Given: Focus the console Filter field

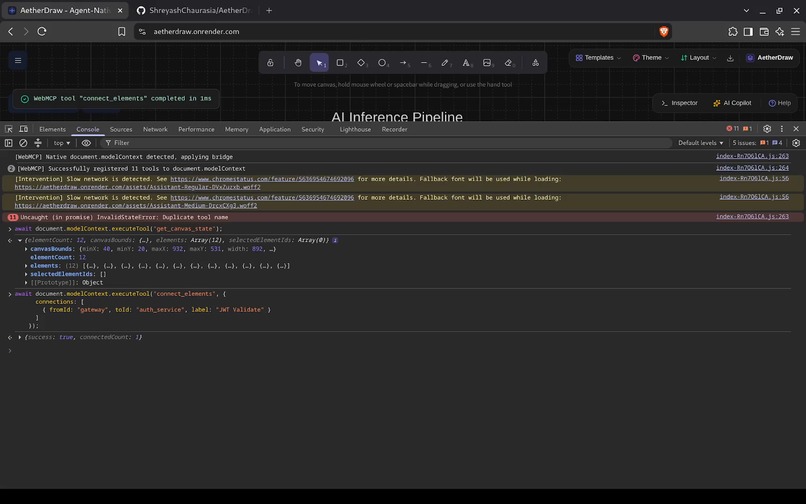Looking at the screenshot, I should (386, 143).
